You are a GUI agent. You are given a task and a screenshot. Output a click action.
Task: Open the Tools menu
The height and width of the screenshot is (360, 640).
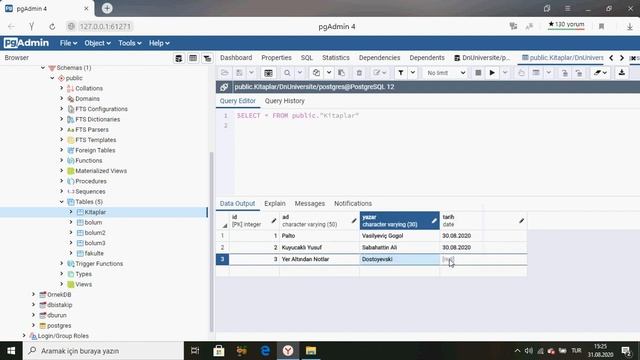coord(130,43)
